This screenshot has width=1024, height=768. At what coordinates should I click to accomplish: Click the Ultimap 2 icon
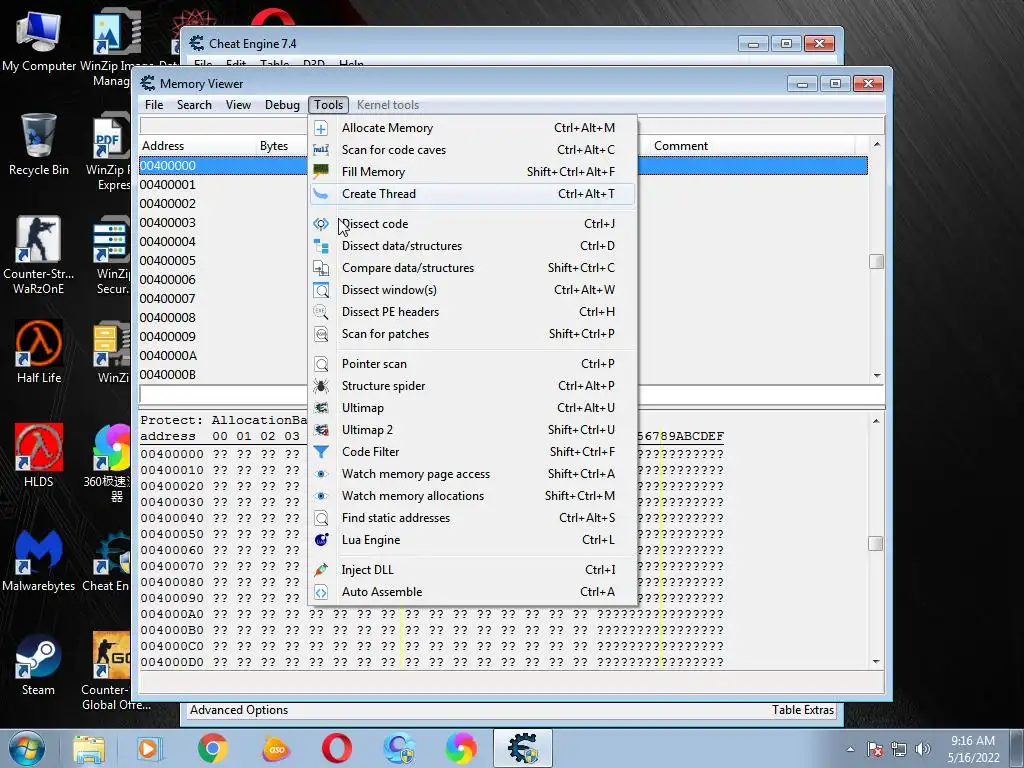[321, 430]
